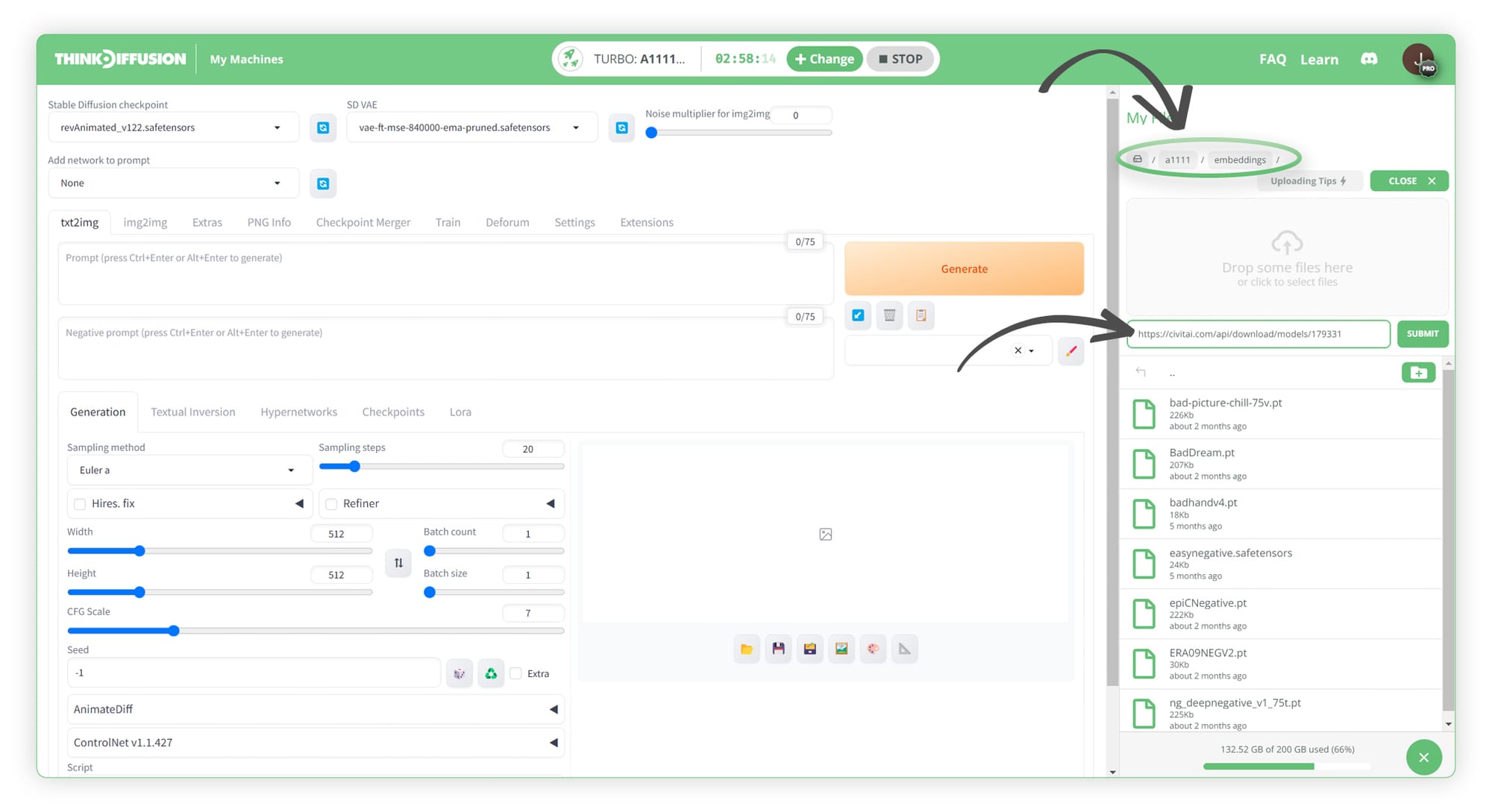1492x812 pixels.
Task: Adjust the CFG Scale slider handle
Action: point(174,631)
